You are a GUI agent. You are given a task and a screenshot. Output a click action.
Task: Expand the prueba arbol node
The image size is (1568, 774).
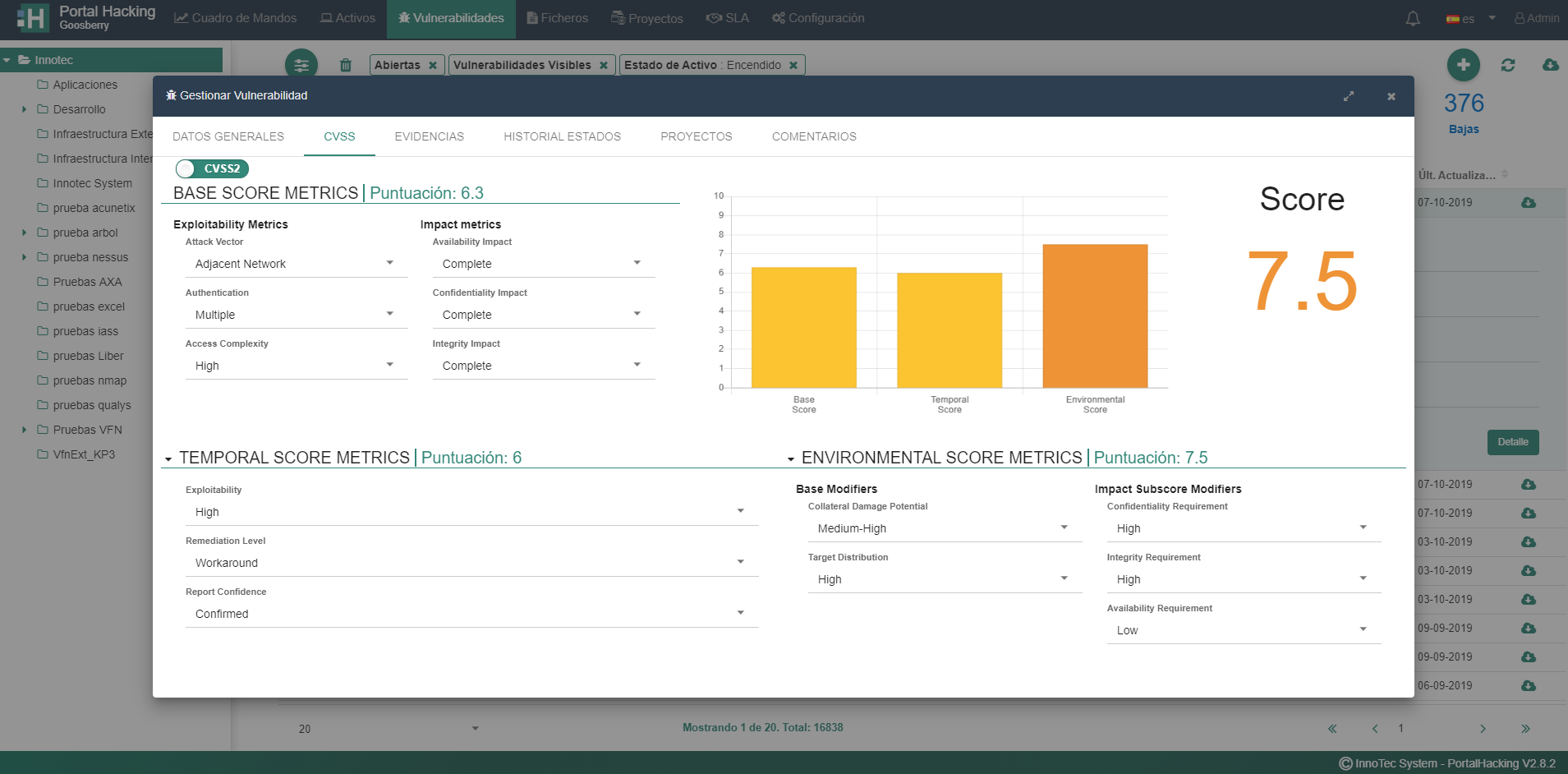pyautogui.click(x=24, y=233)
